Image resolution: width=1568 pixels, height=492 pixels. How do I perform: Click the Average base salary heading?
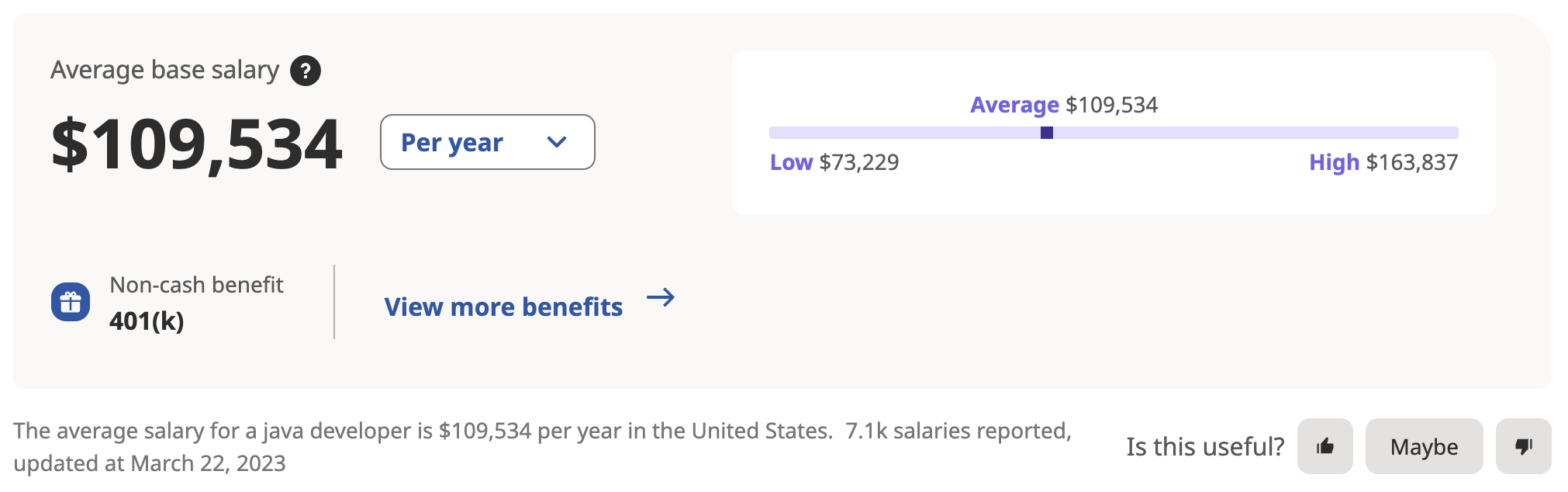(164, 71)
